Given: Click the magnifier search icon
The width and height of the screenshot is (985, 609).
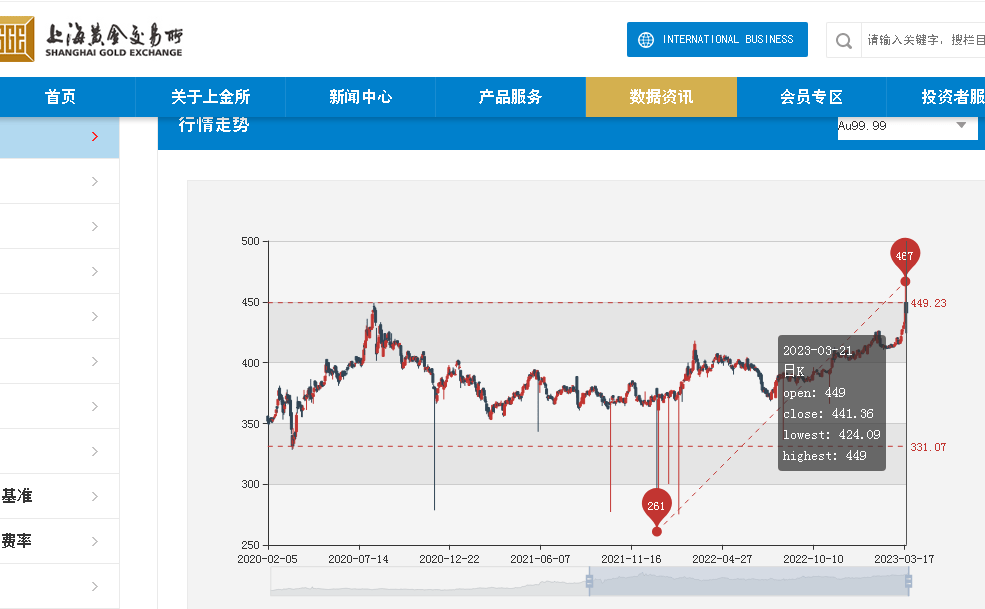Looking at the screenshot, I should [x=843, y=39].
